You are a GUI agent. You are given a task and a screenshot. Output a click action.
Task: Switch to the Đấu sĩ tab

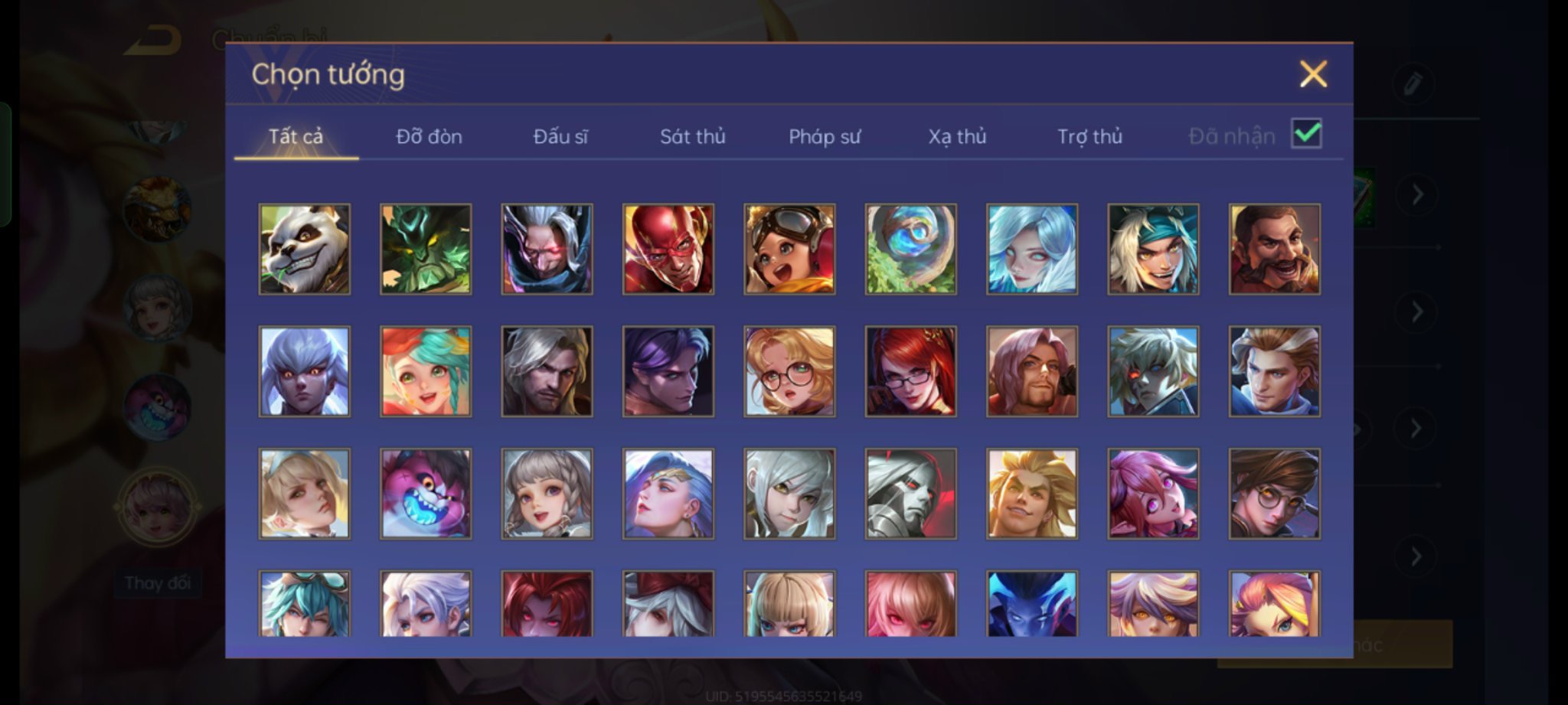click(x=560, y=136)
